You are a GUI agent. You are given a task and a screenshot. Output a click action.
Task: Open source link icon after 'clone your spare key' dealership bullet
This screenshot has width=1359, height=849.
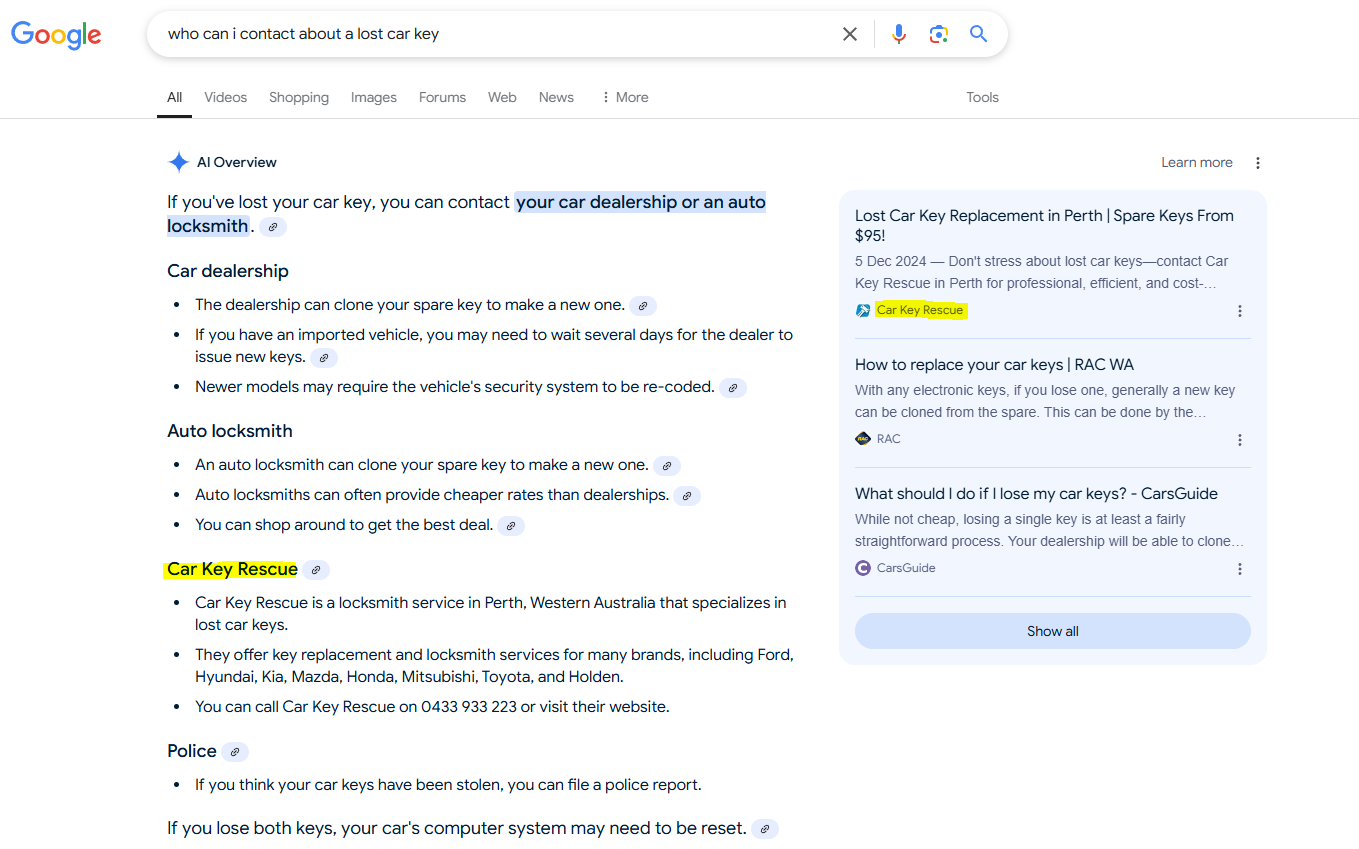[x=644, y=306]
